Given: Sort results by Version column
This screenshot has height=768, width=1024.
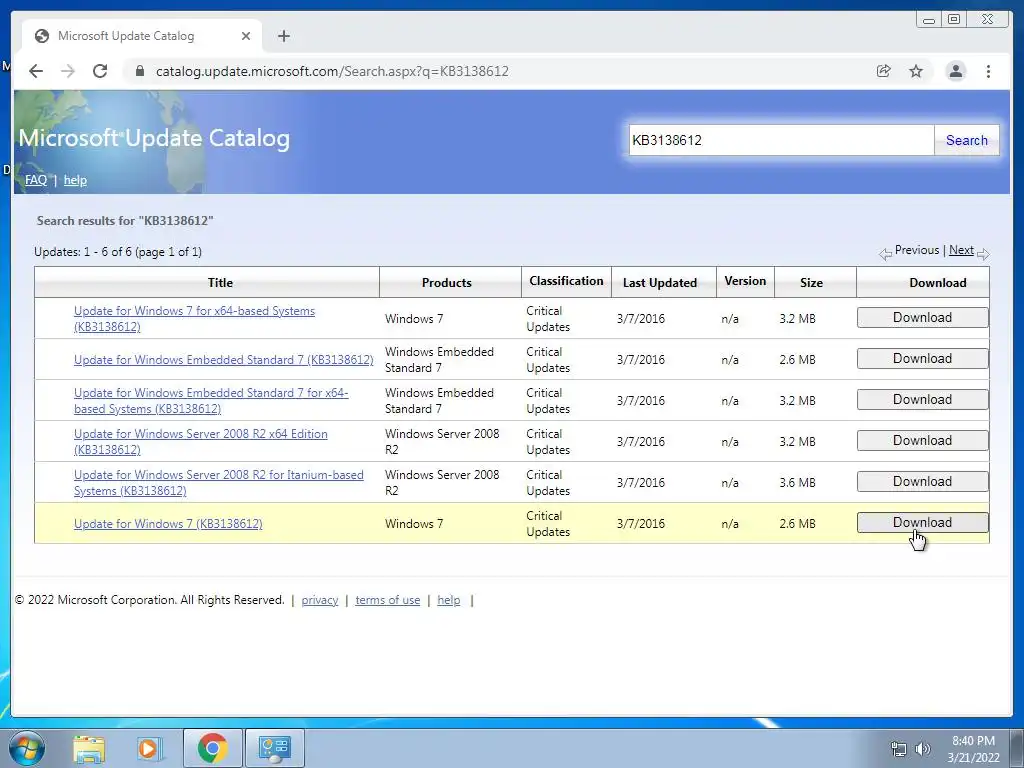Looking at the screenshot, I should coord(745,281).
